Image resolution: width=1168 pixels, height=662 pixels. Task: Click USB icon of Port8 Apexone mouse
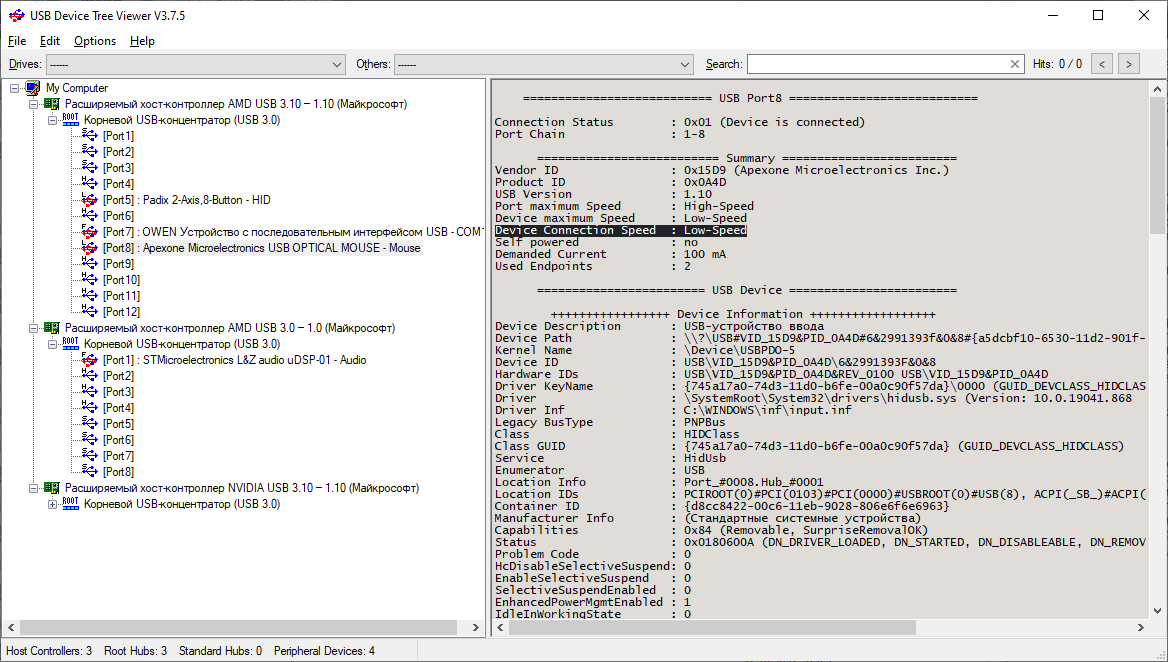point(89,248)
